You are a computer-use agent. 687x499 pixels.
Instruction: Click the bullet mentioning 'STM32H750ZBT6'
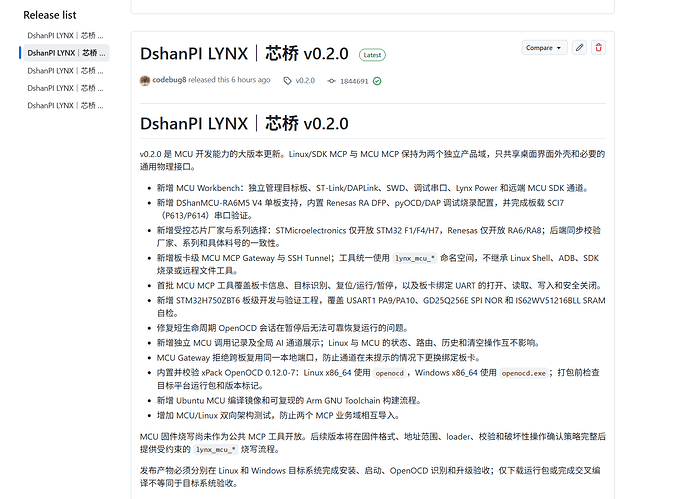381,307
